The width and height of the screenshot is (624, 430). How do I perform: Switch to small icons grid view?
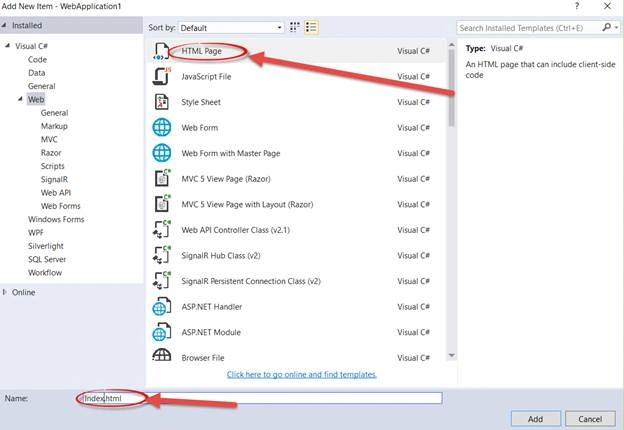click(294, 27)
